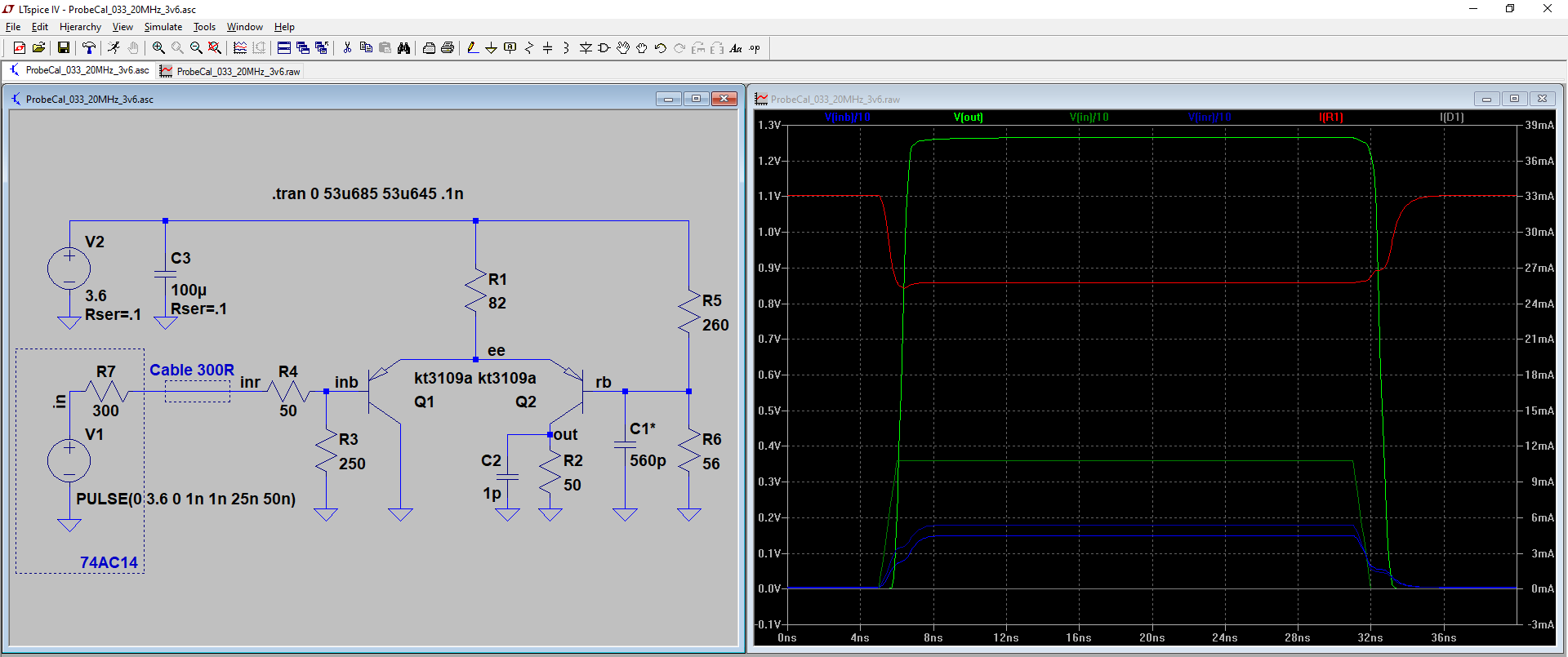Place a Diode component
This screenshot has width=1568, height=657.
586,48
